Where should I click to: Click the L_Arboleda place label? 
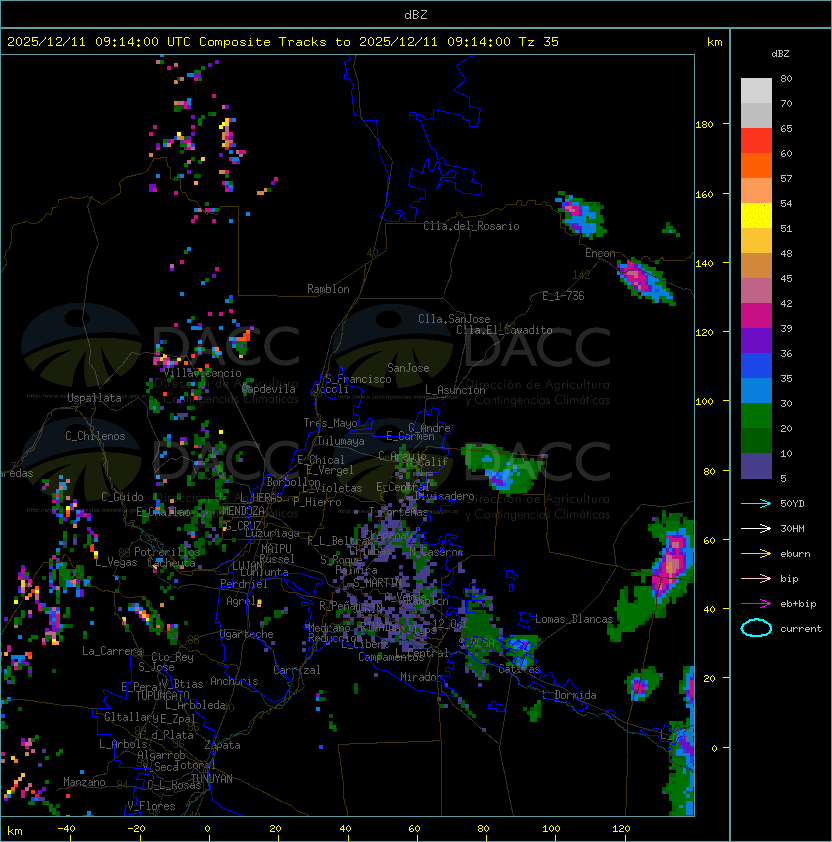[195, 705]
